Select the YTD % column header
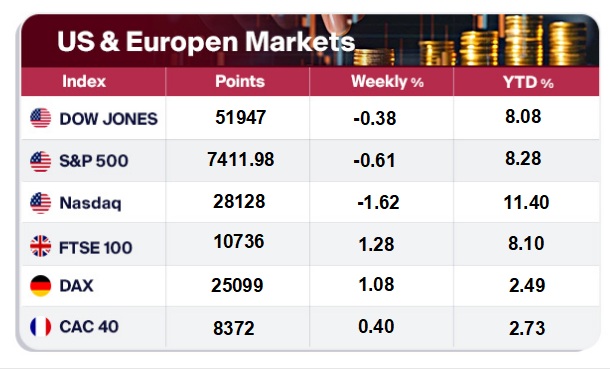The image size is (610, 370). pos(528,82)
